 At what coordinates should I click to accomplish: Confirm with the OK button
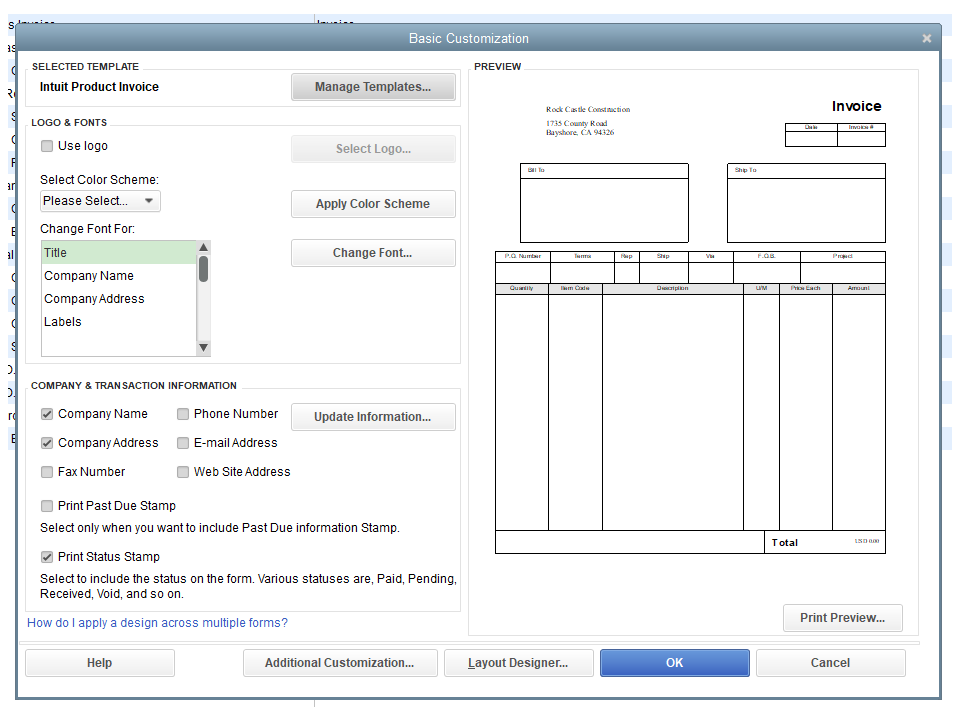click(x=675, y=663)
